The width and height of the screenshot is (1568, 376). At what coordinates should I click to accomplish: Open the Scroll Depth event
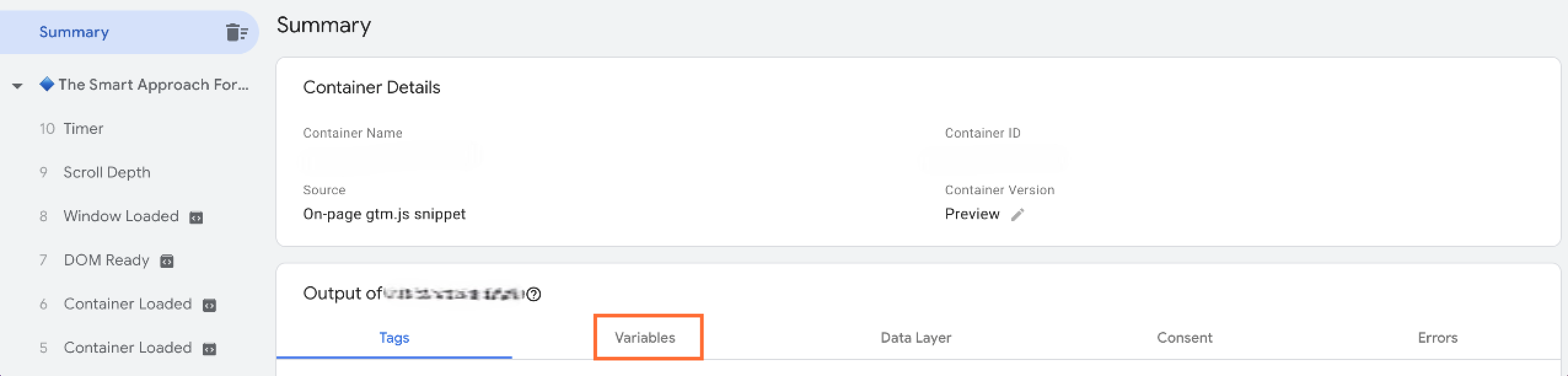coord(107,173)
